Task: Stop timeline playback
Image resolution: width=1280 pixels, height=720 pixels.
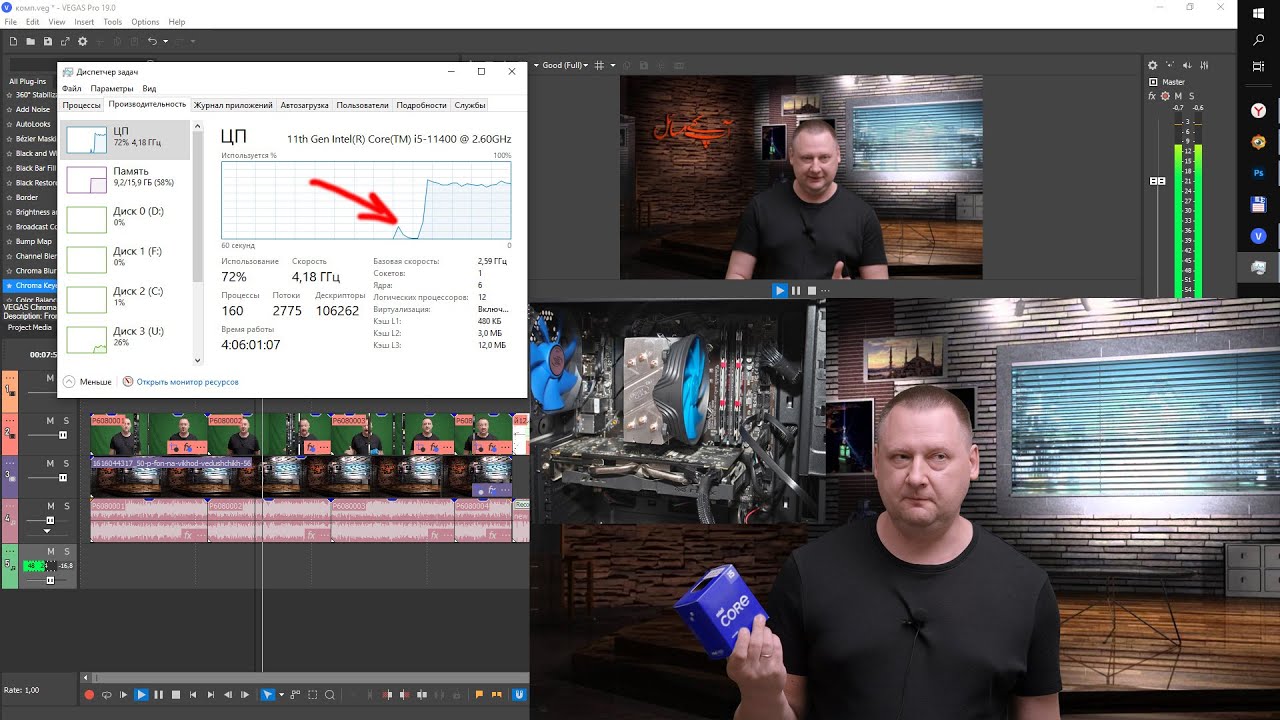Action: click(176, 694)
